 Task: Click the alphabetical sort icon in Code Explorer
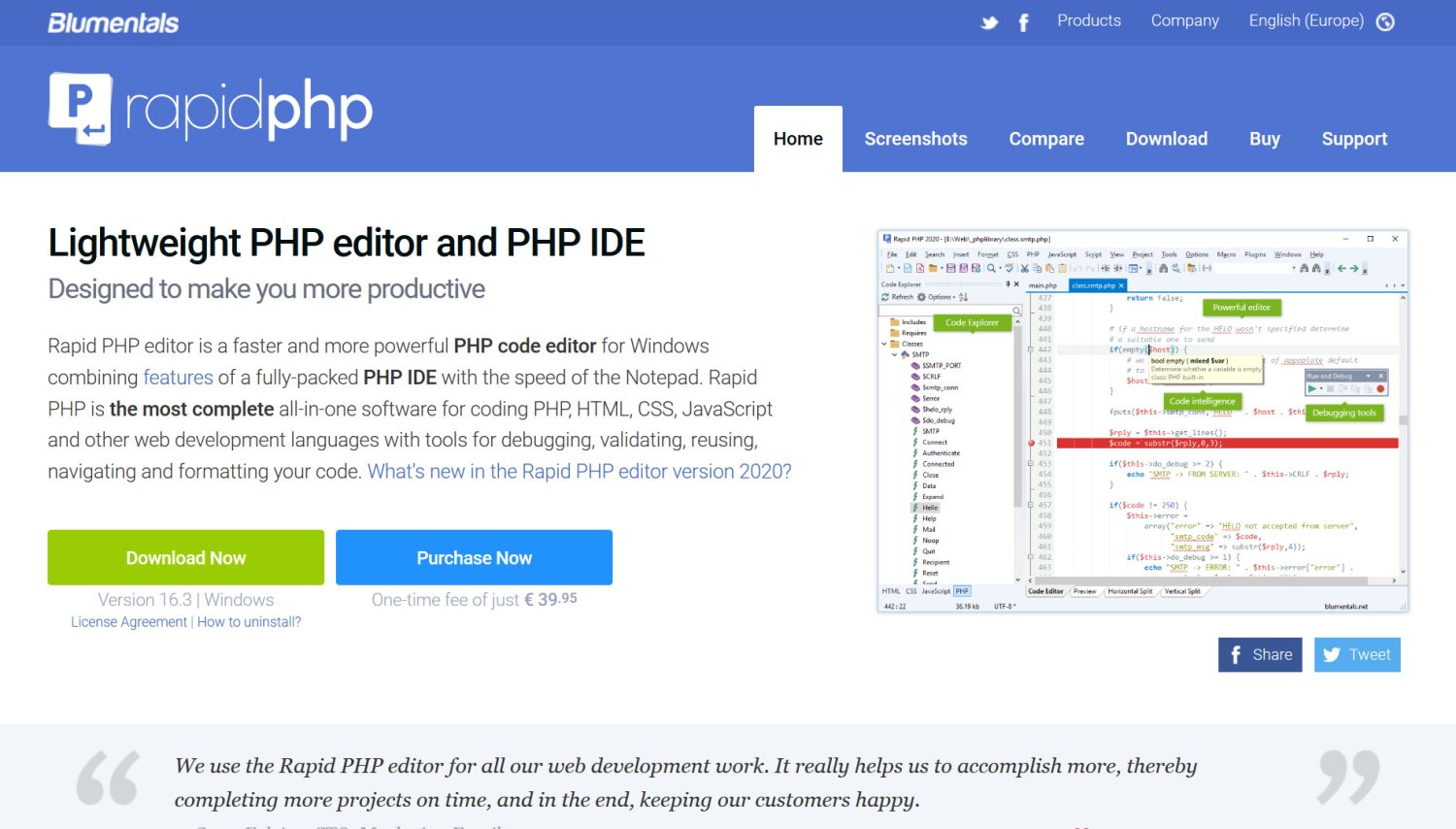(962, 297)
